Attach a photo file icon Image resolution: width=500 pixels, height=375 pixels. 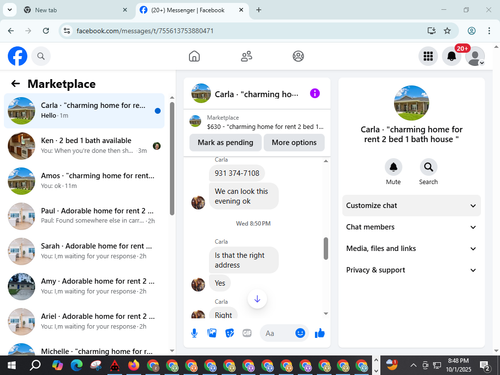click(x=212, y=333)
